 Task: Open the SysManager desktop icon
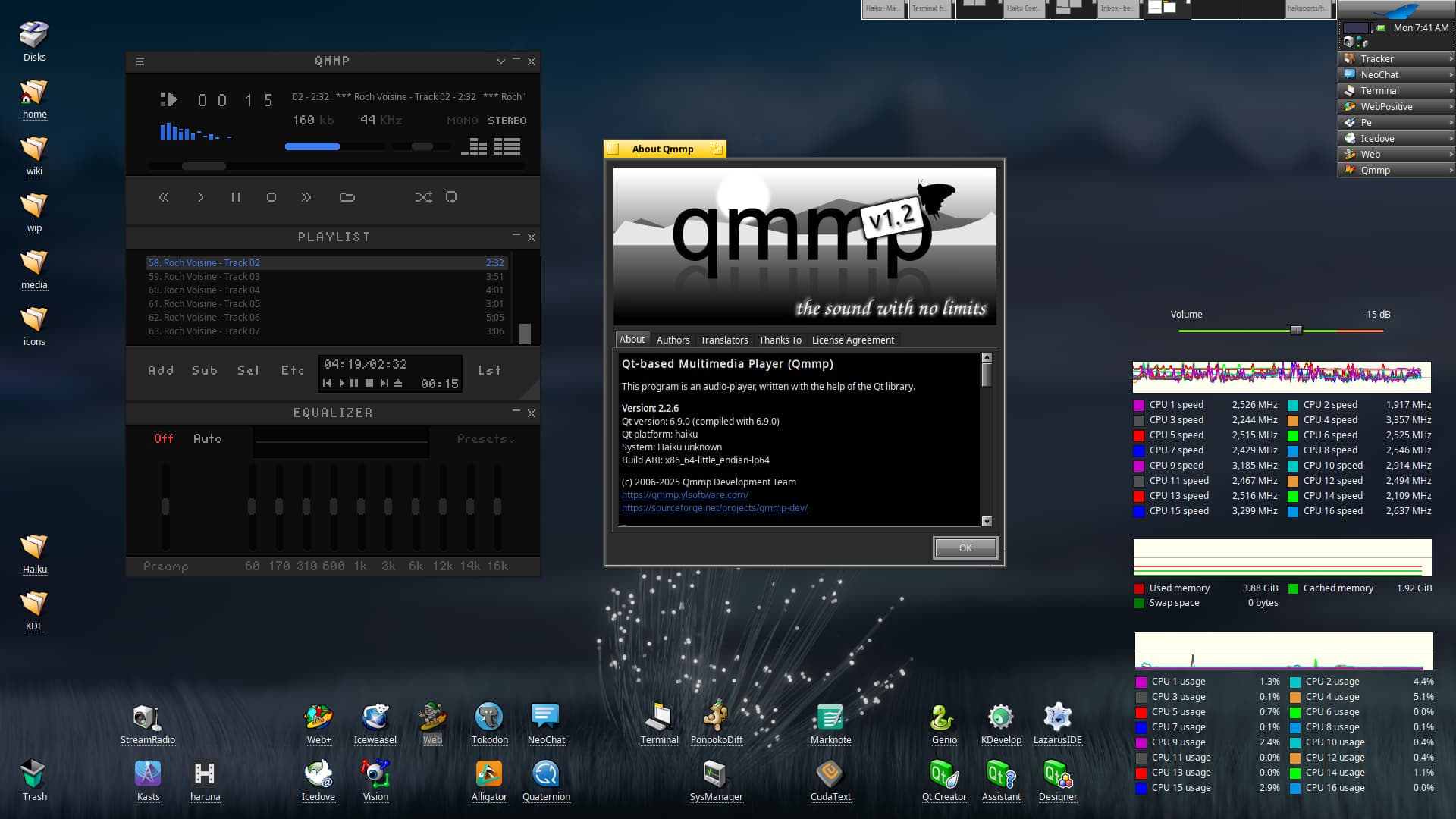716,781
